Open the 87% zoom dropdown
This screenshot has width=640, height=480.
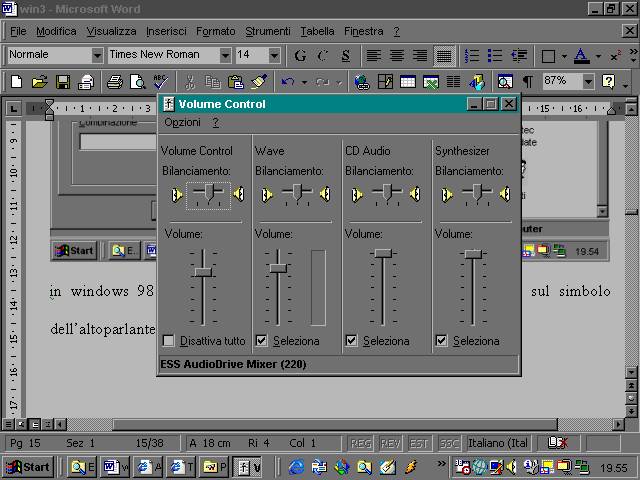point(588,82)
